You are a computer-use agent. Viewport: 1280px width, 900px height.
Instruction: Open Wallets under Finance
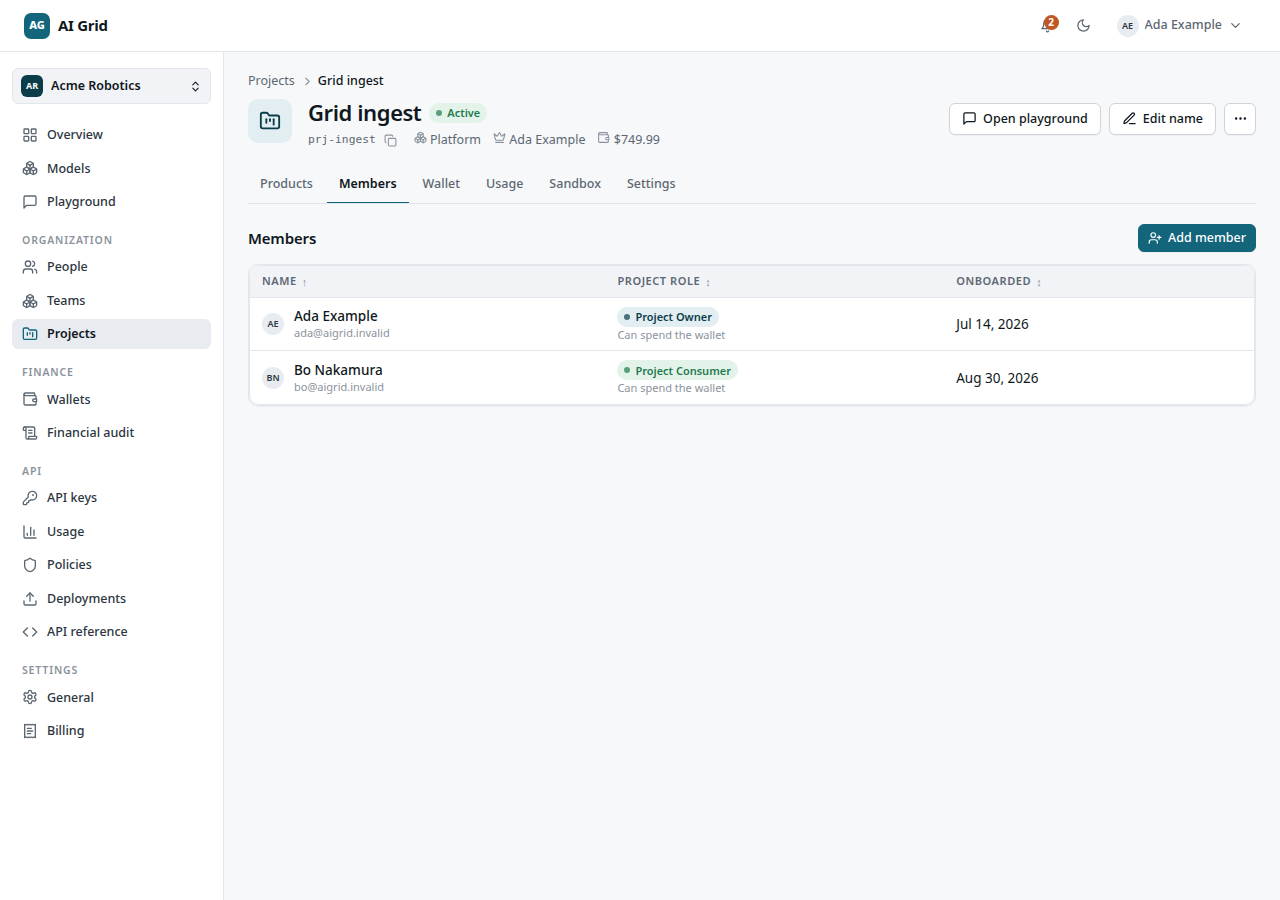pos(111,399)
